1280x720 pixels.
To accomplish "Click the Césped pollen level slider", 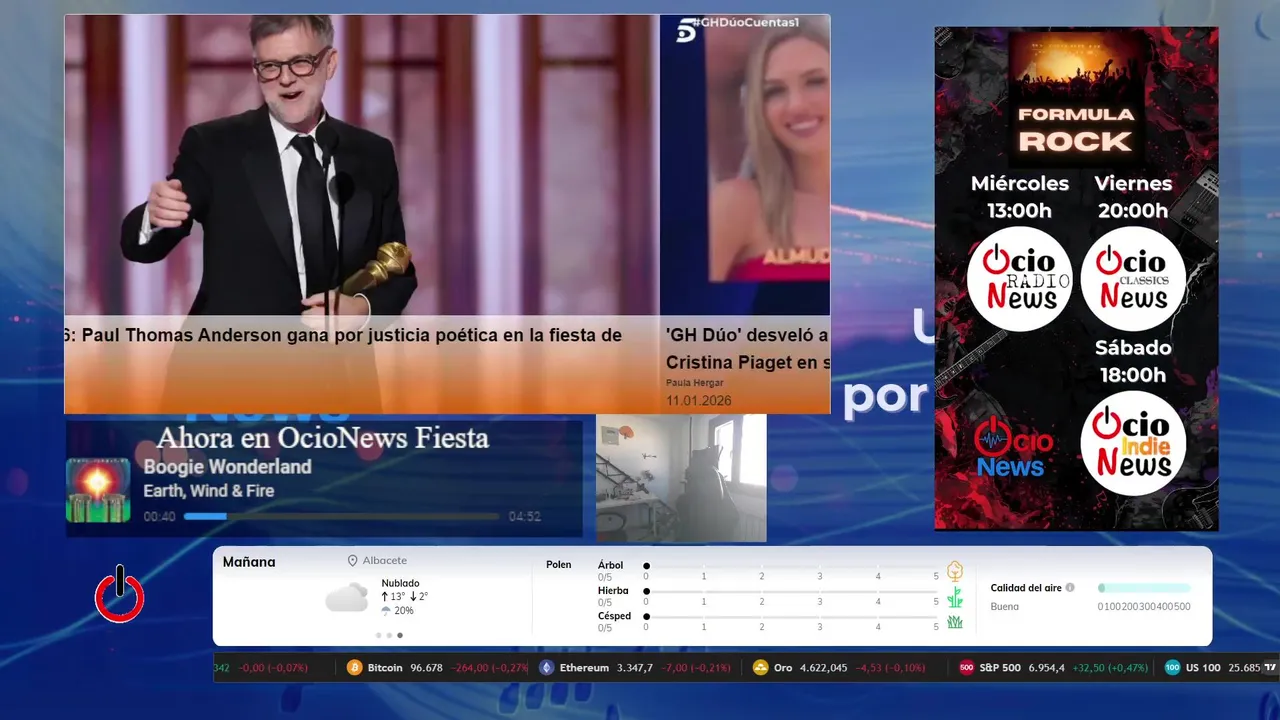I will pyautogui.click(x=791, y=617).
